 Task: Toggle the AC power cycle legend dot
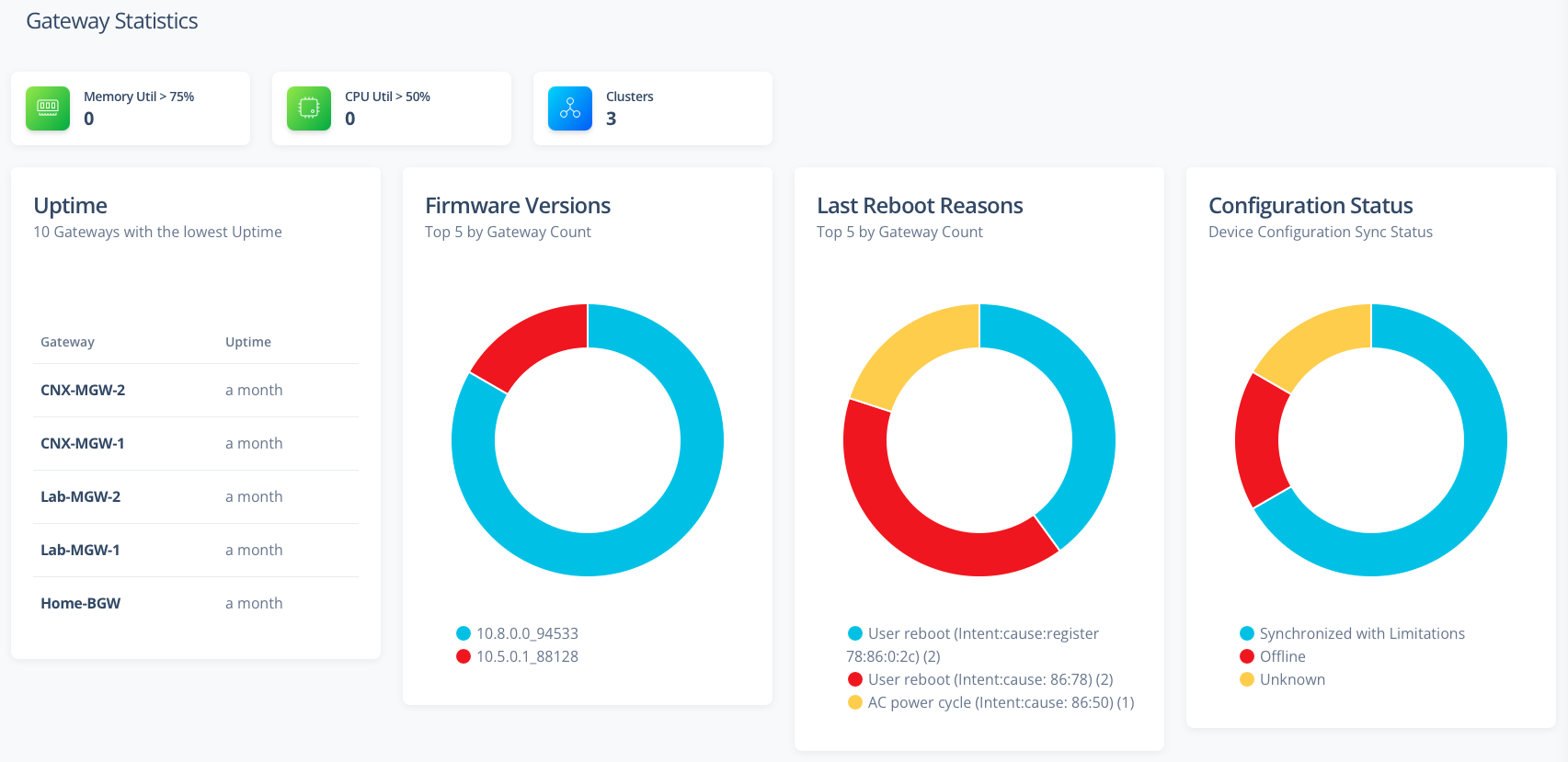(x=855, y=702)
